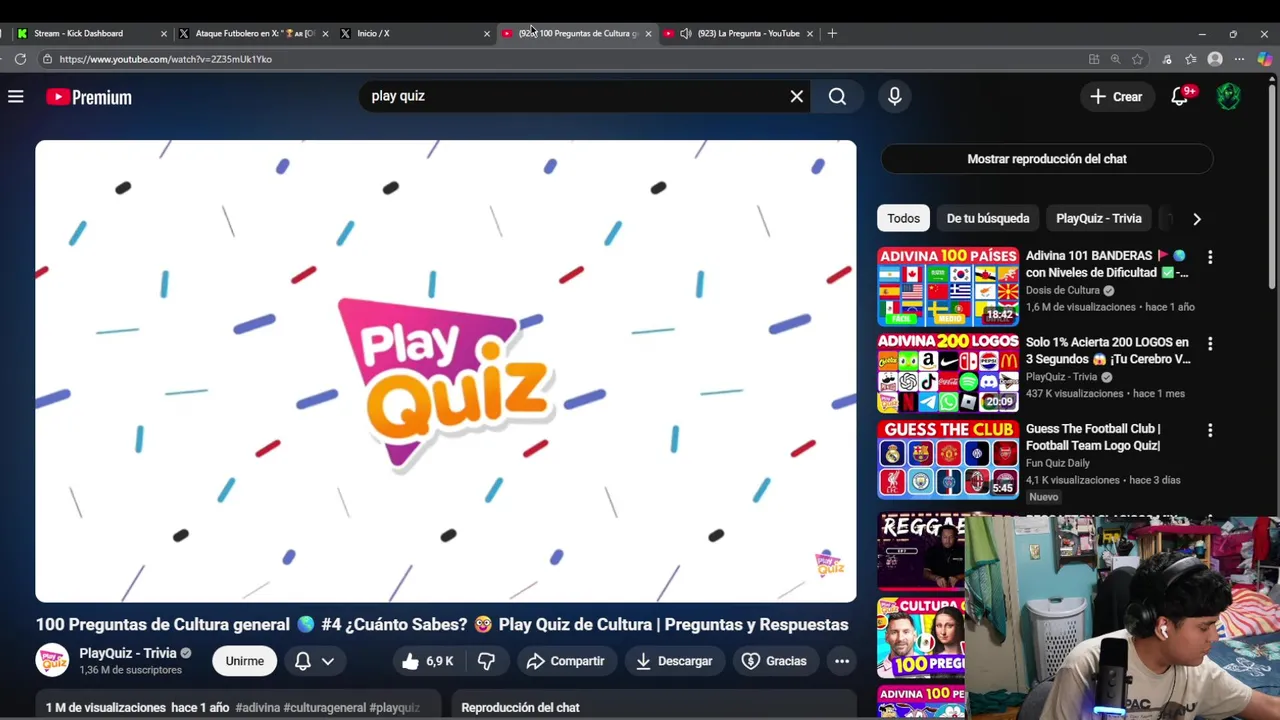
Task: Reload the page in the browser
Action: [20, 59]
